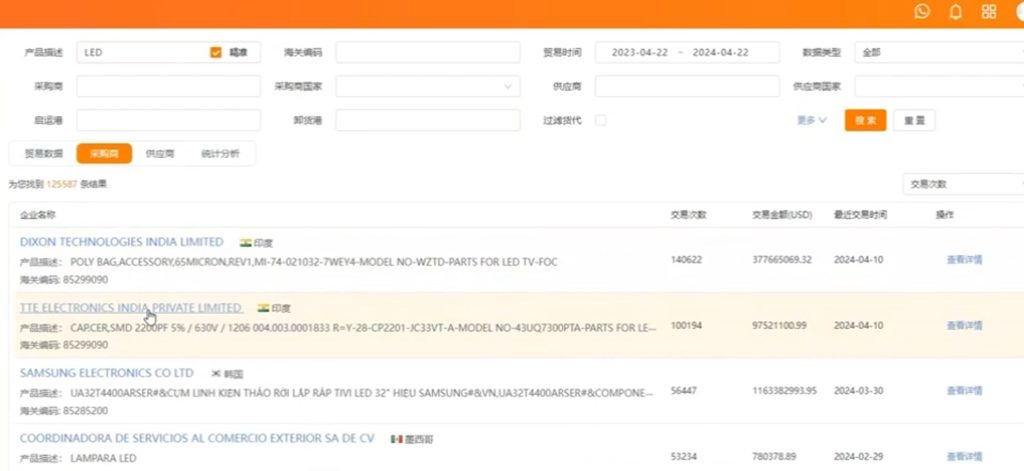Viewport: 1024px width, 471px height.
Task: Click amount 97521100.99
Action: click(779, 325)
